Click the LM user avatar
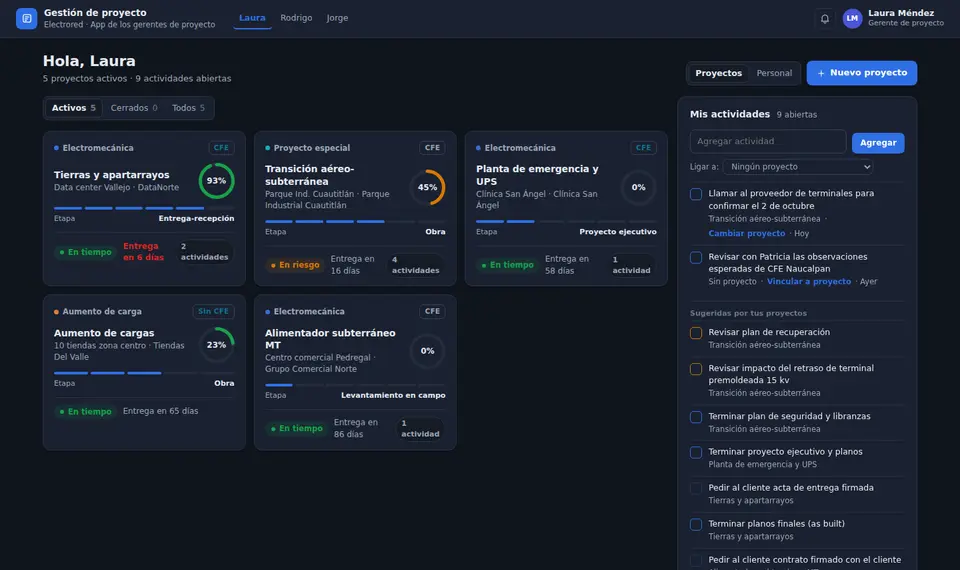The width and height of the screenshot is (960, 570). (x=852, y=18)
